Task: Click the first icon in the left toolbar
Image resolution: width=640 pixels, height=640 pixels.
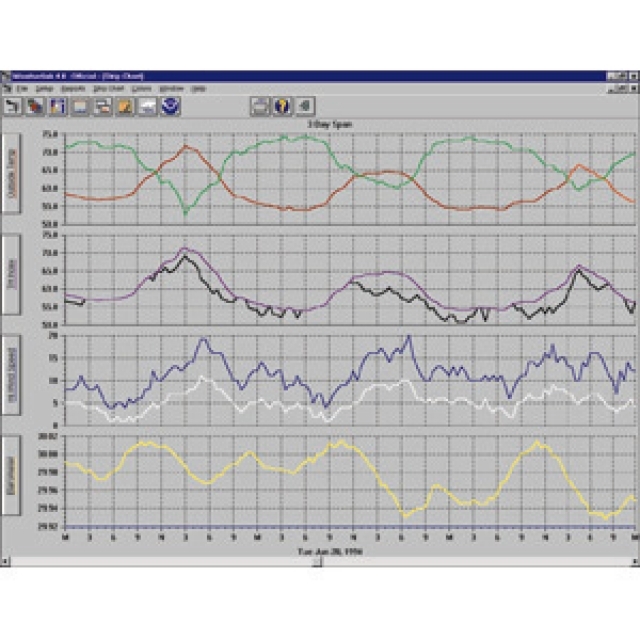Action: [15, 105]
